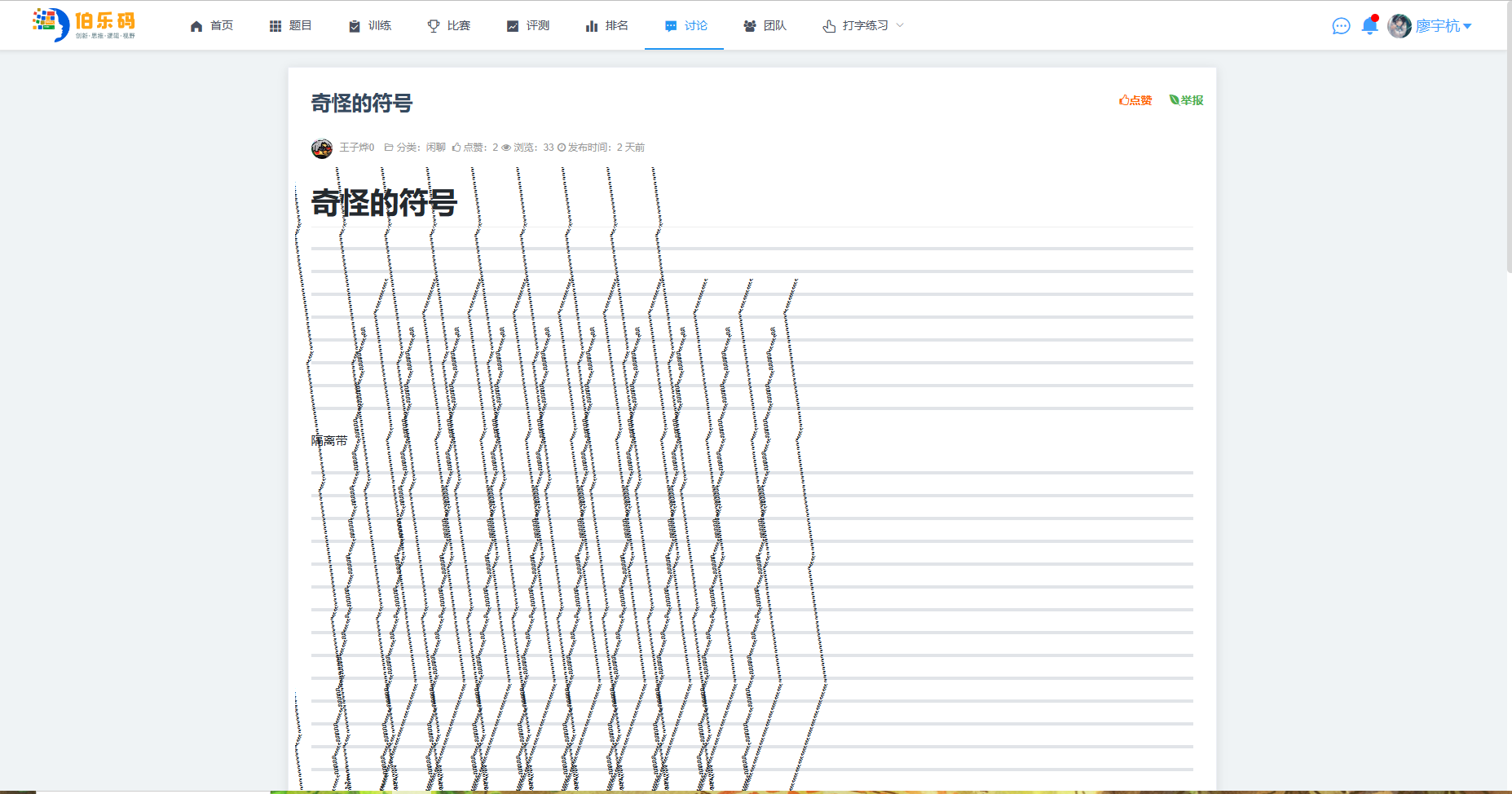The image size is (1512, 794).
Task: Like the post with 点赞
Action: click(x=1135, y=100)
